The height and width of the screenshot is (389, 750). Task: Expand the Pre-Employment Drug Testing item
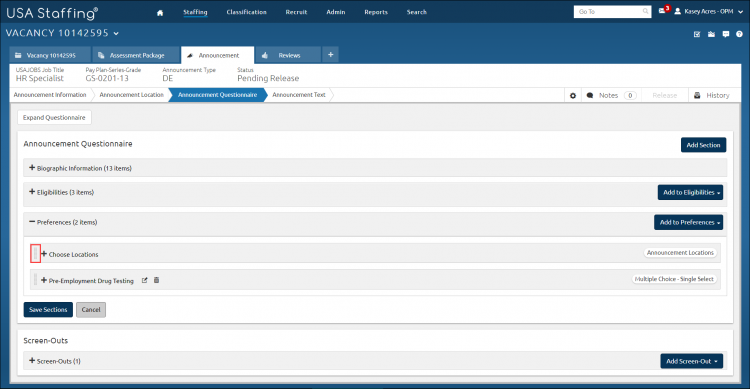(x=44, y=280)
